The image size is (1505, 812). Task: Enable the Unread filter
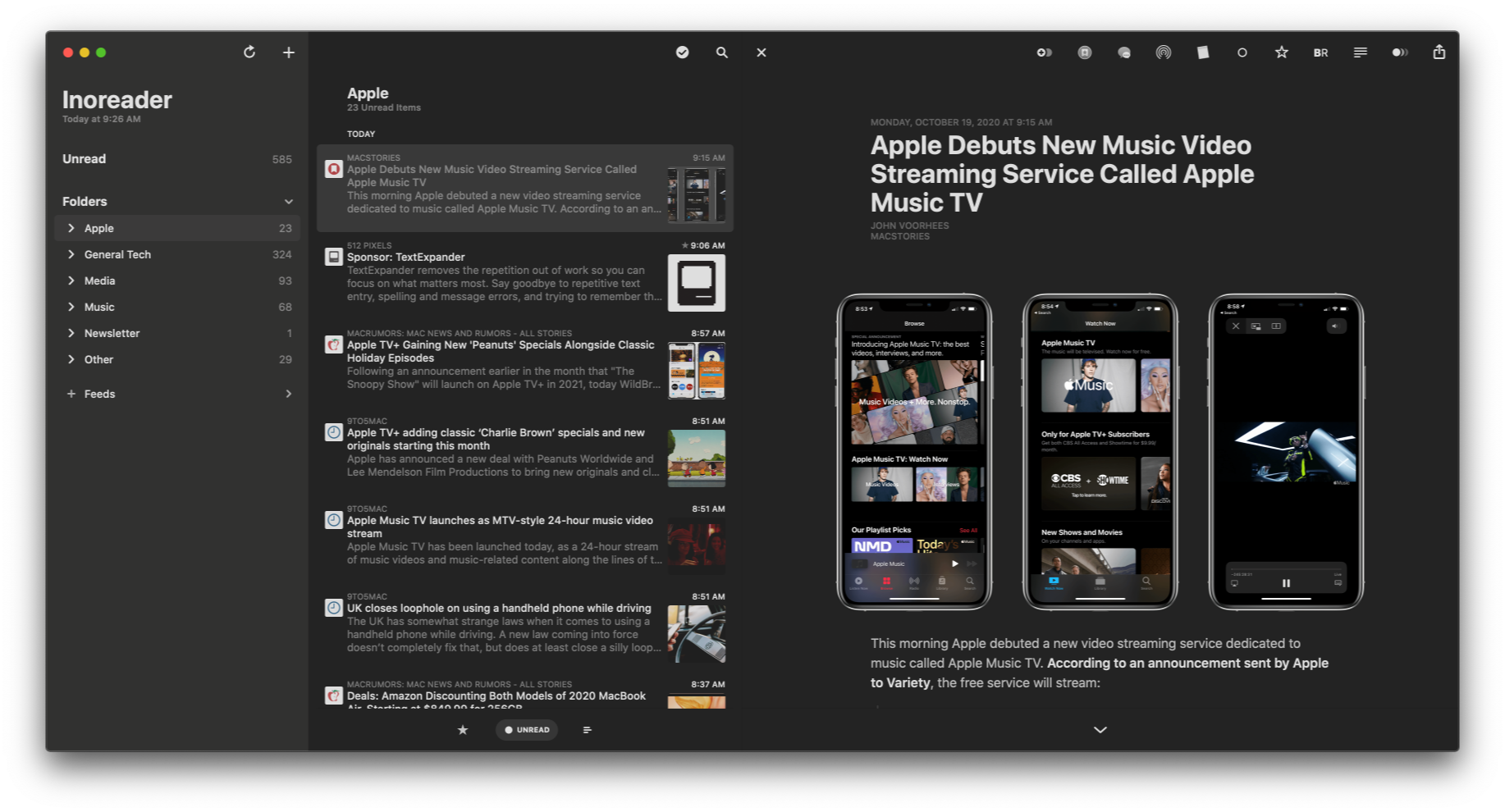pyautogui.click(x=527, y=729)
